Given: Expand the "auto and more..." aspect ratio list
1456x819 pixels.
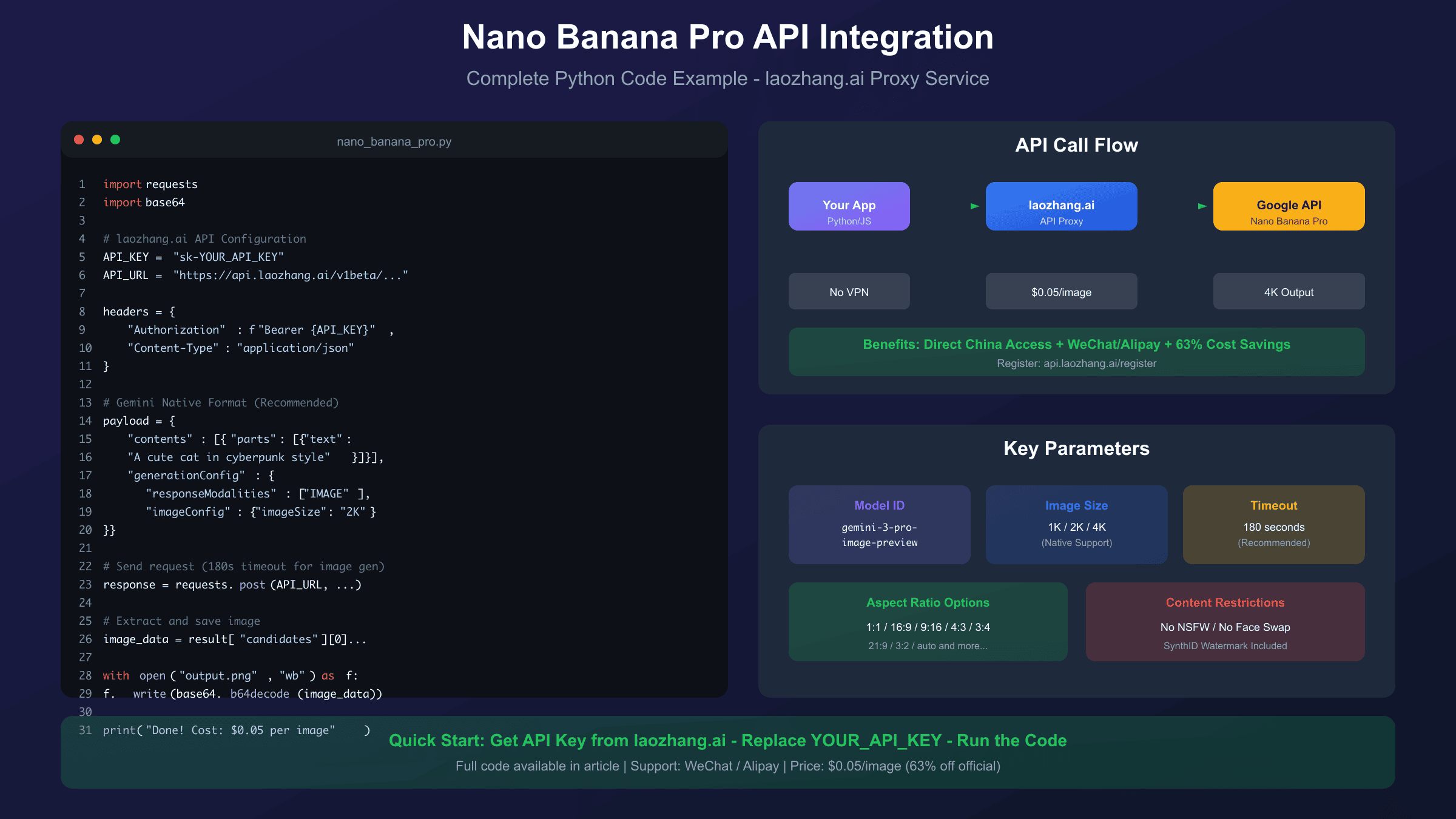Looking at the screenshot, I should click(x=928, y=645).
